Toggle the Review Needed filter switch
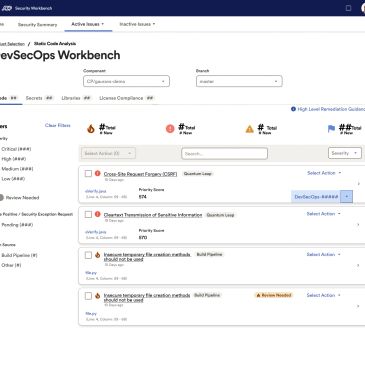This screenshot has height=365, width=365. [2, 198]
